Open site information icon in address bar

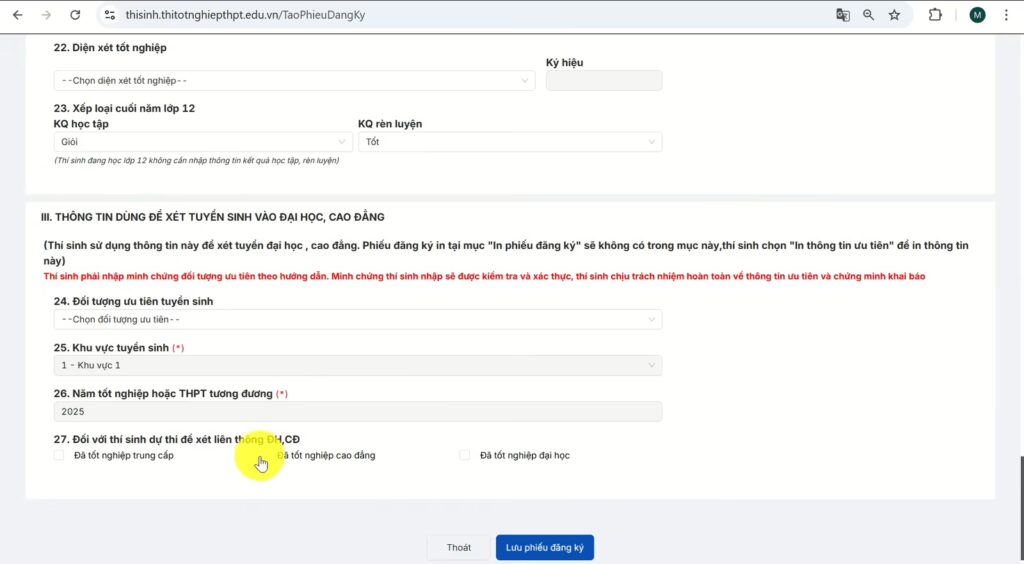coord(110,15)
